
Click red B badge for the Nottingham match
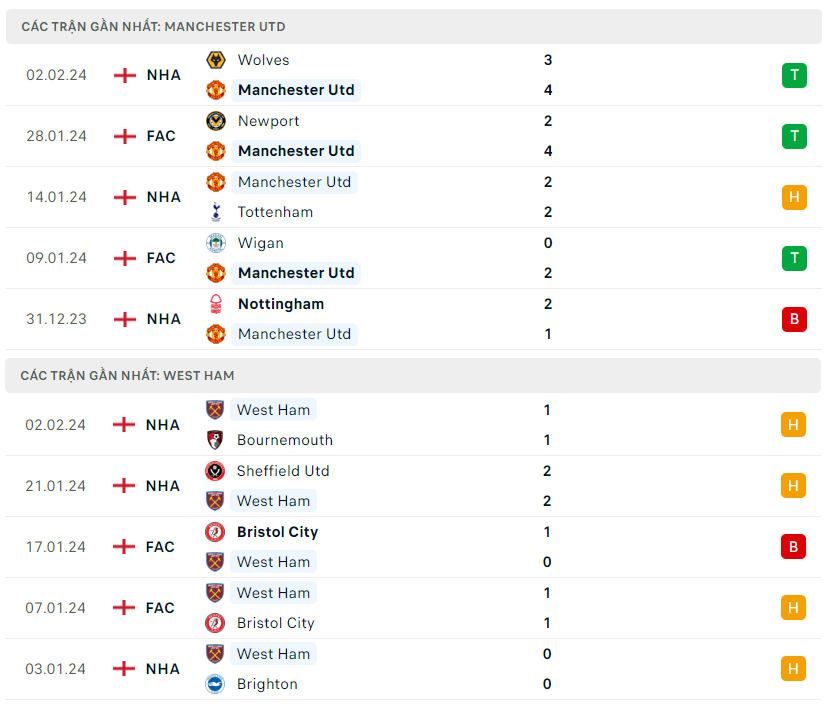pos(794,319)
